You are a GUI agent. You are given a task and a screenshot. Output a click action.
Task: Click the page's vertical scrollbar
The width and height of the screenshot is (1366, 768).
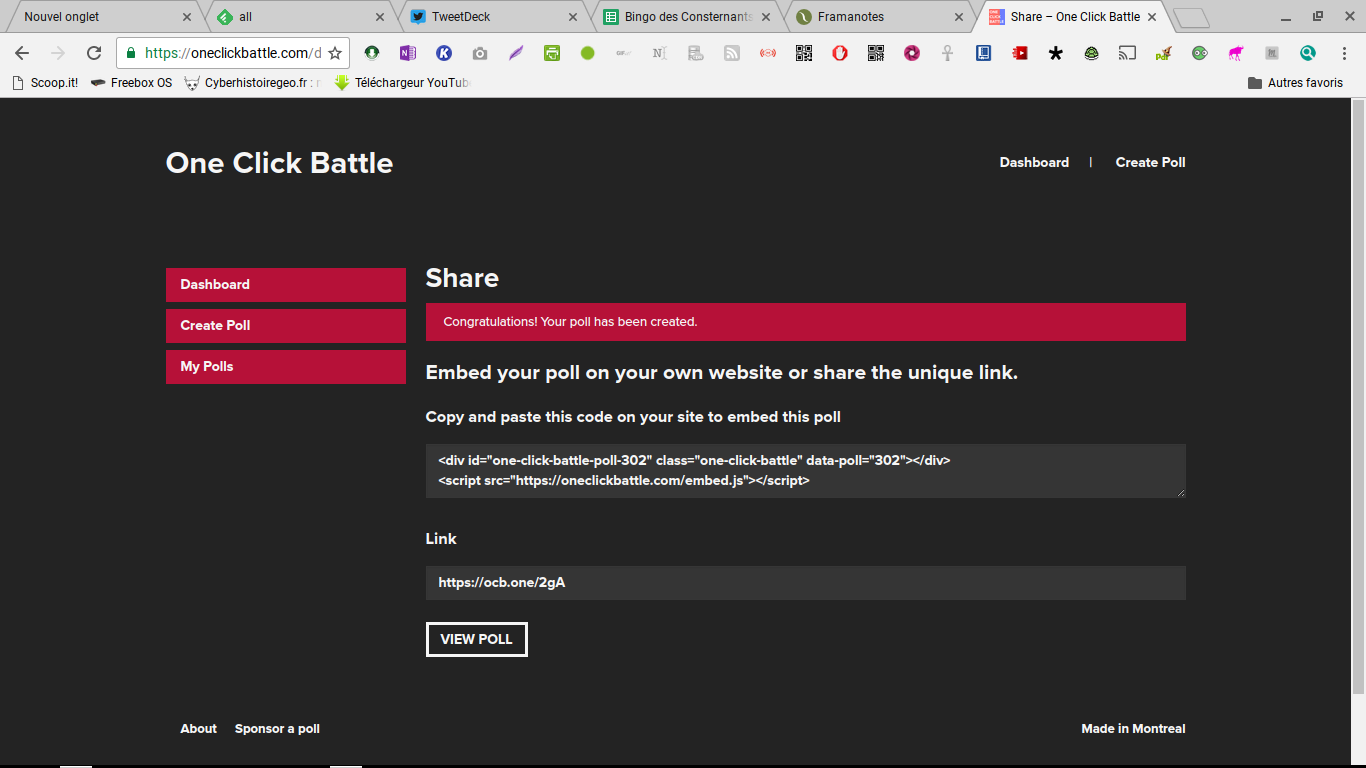[x=1358, y=397]
